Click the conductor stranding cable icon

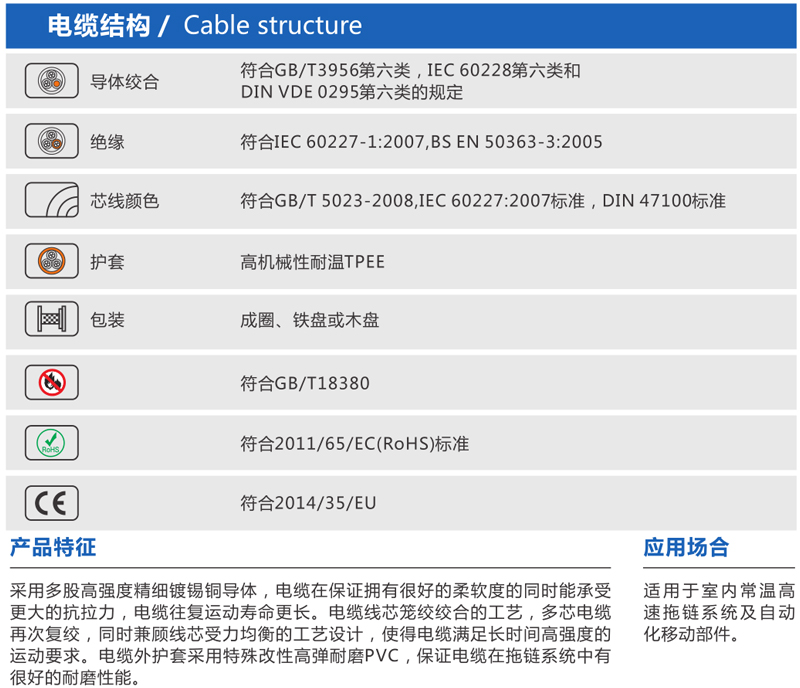[51, 82]
